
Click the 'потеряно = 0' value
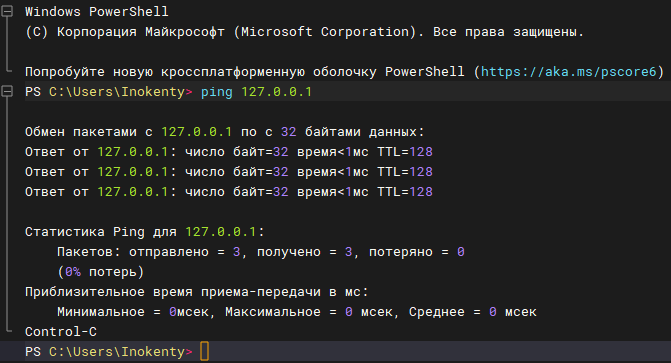[x=416, y=252]
